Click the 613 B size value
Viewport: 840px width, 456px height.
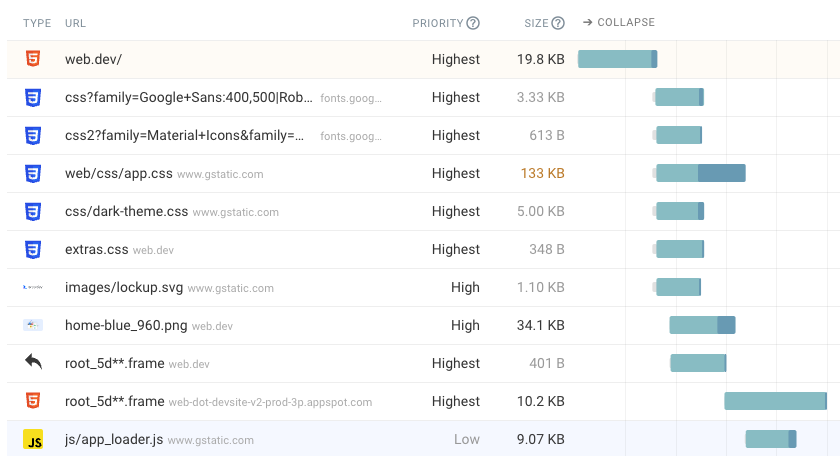(547, 136)
